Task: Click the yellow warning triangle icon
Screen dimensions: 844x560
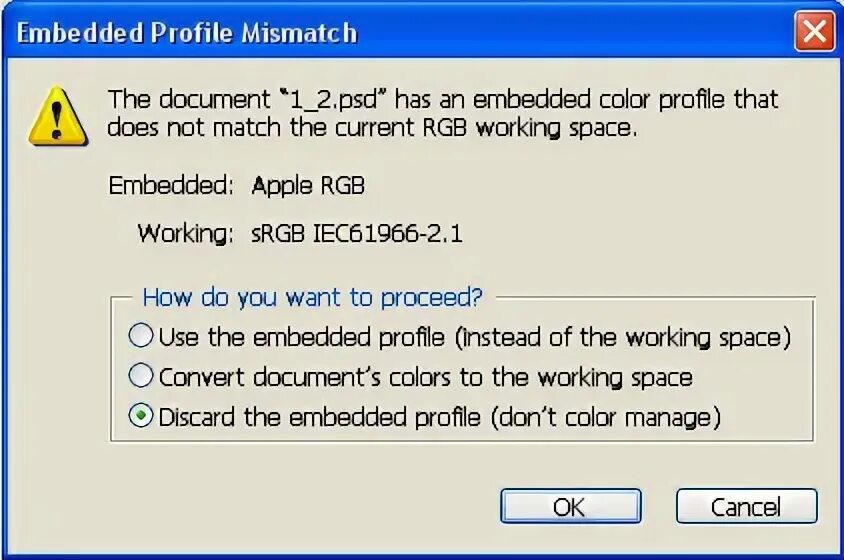Action: point(56,116)
